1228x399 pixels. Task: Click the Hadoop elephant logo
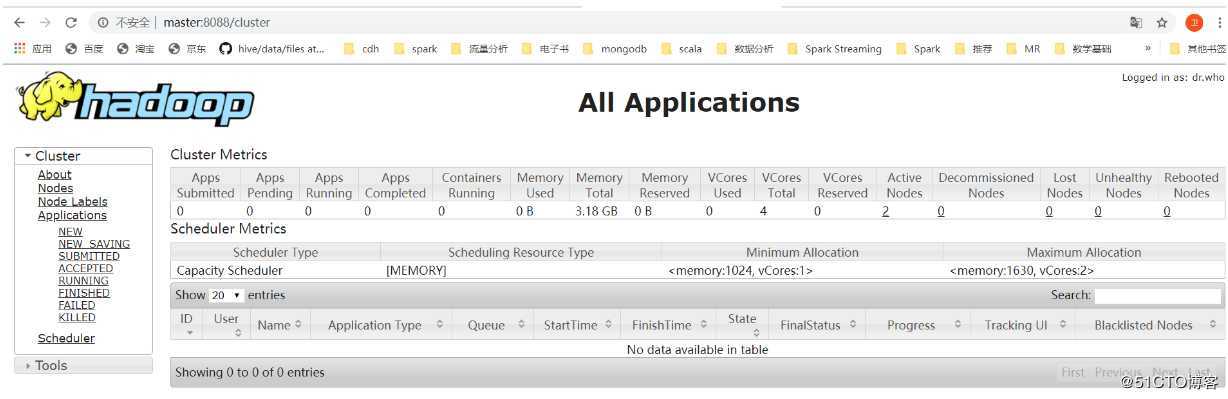click(x=135, y=100)
